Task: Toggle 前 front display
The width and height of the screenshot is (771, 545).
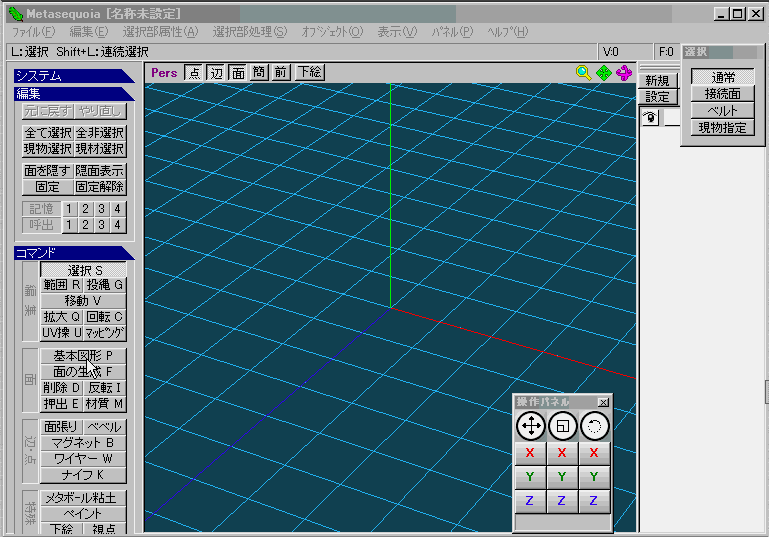Action: pyautogui.click(x=281, y=73)
